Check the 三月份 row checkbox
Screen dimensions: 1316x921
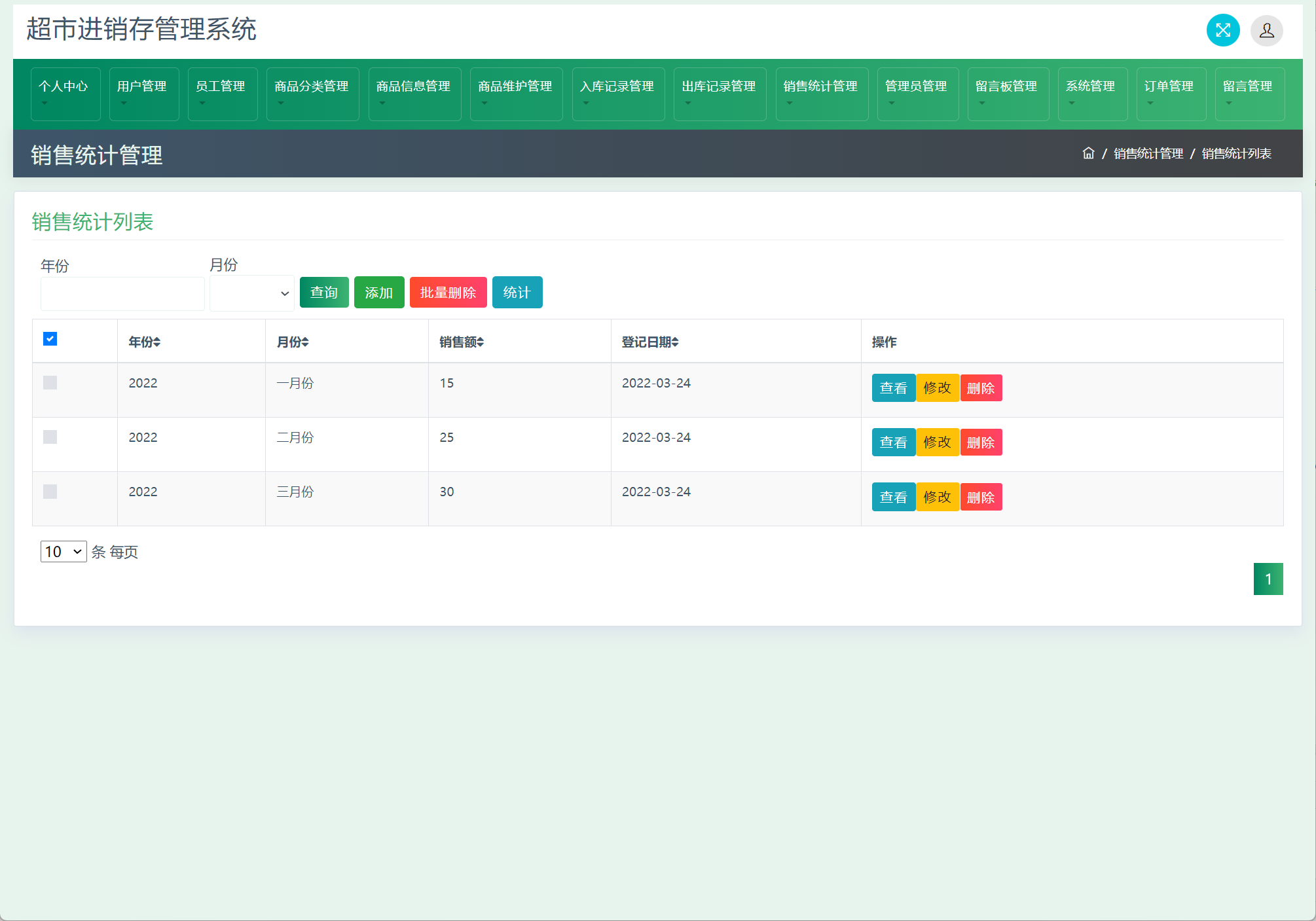coord(50,492)
